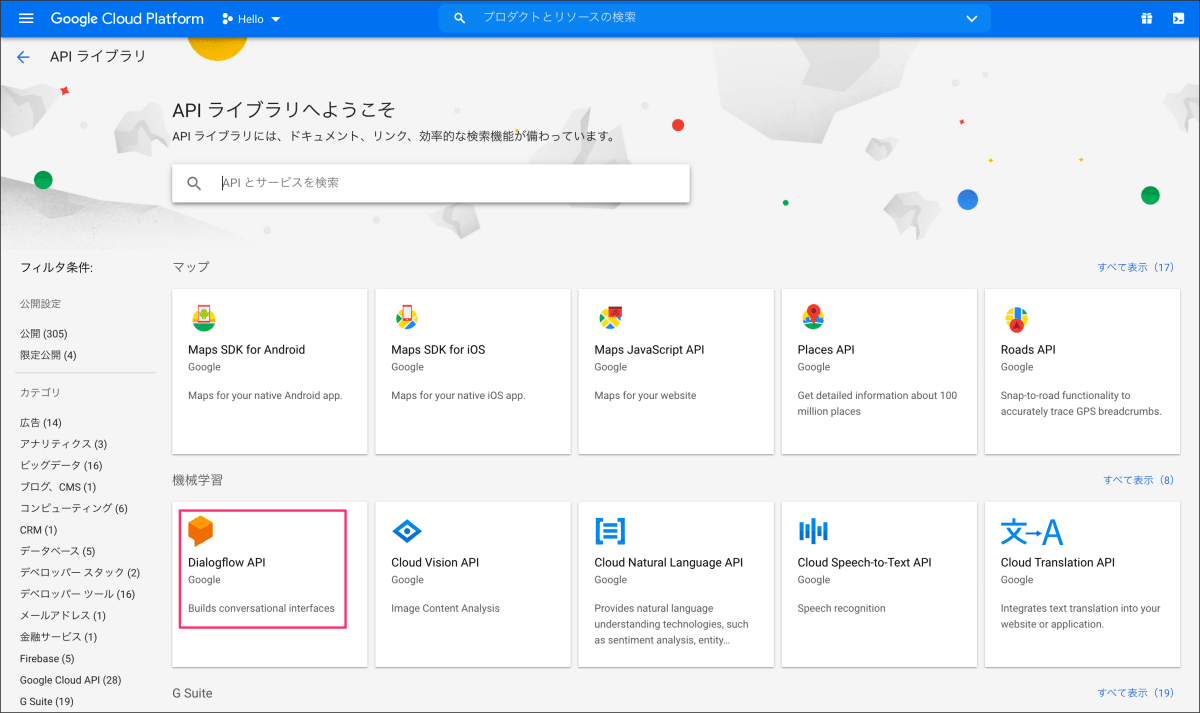Select the データベース (5) category
Image resolution: width=1200 pixels, height=713 pixels.
click(57, 551)
